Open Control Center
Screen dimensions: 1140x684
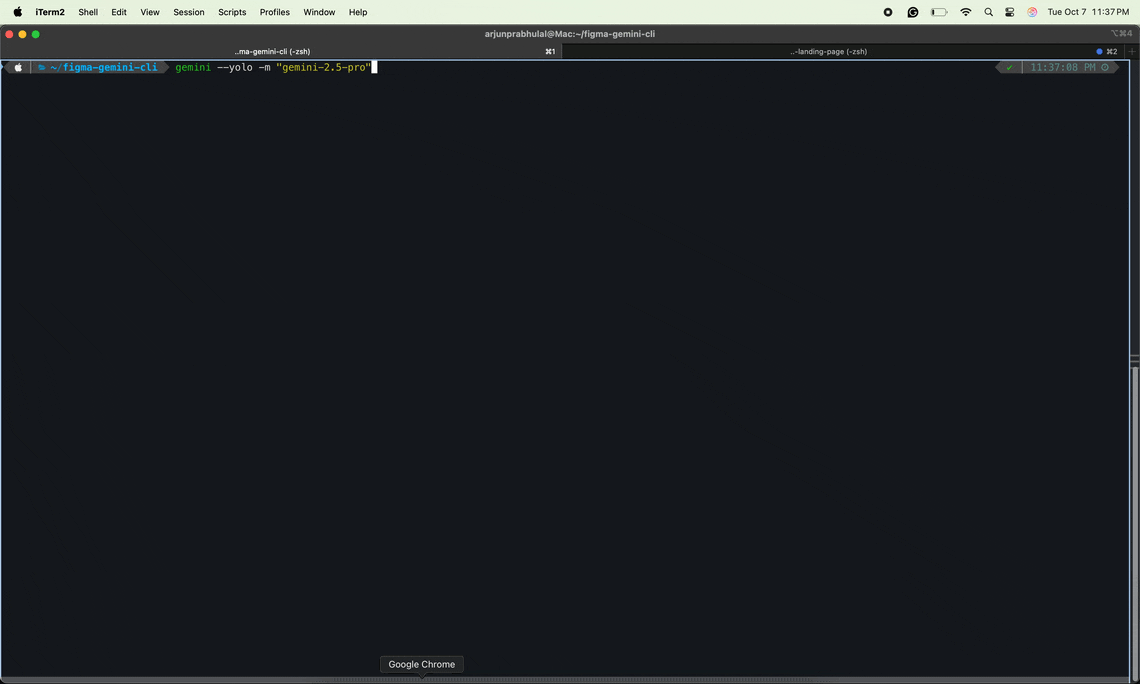pyautogui.click(x=1010, y=12)
